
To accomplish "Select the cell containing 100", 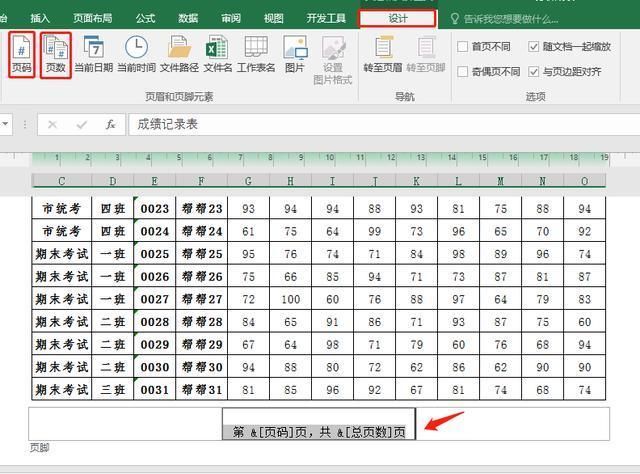I will pyautogui.click(x=290, y=299).
